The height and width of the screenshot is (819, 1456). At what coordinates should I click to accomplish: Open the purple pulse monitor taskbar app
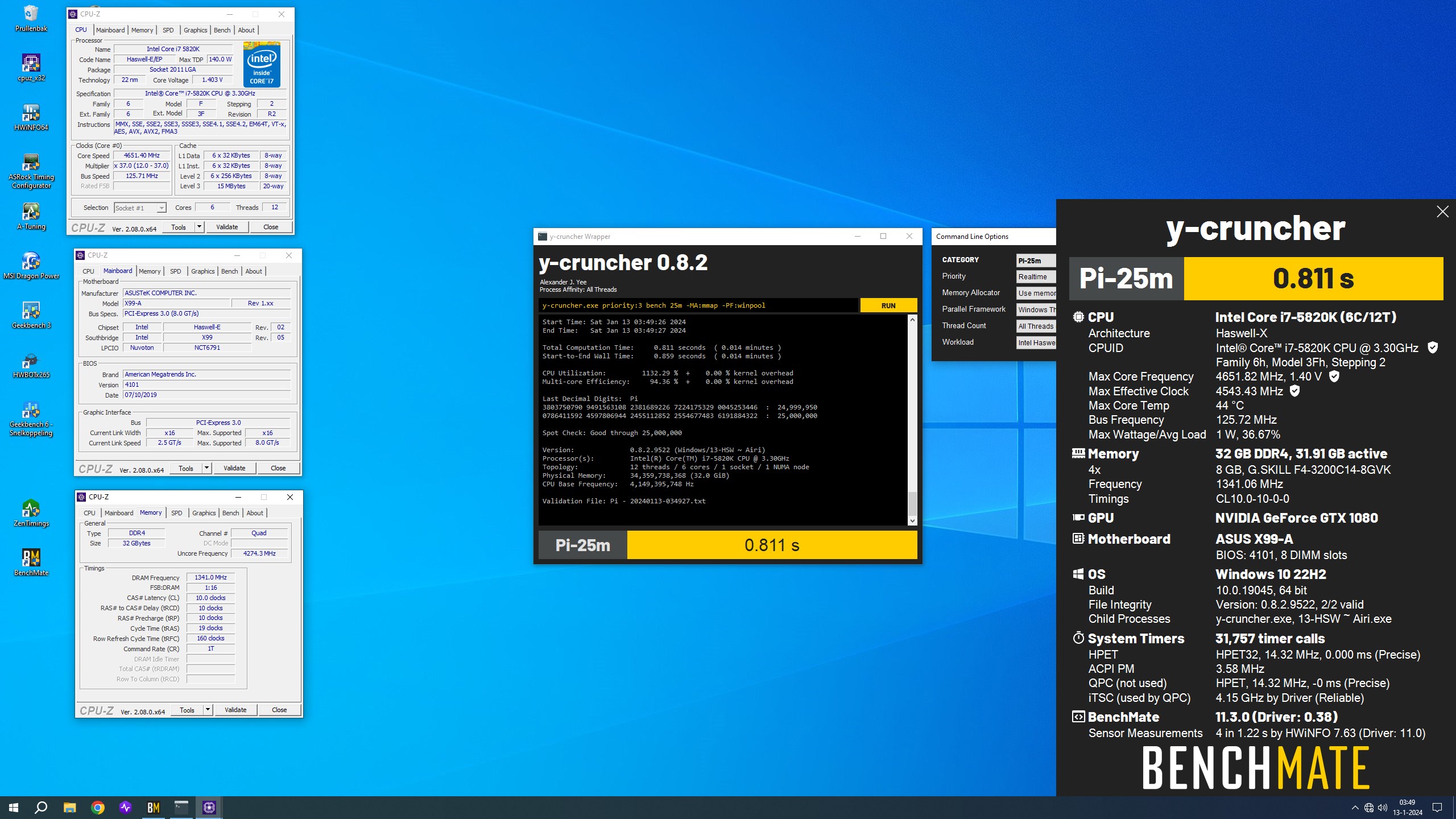[126, 807]
